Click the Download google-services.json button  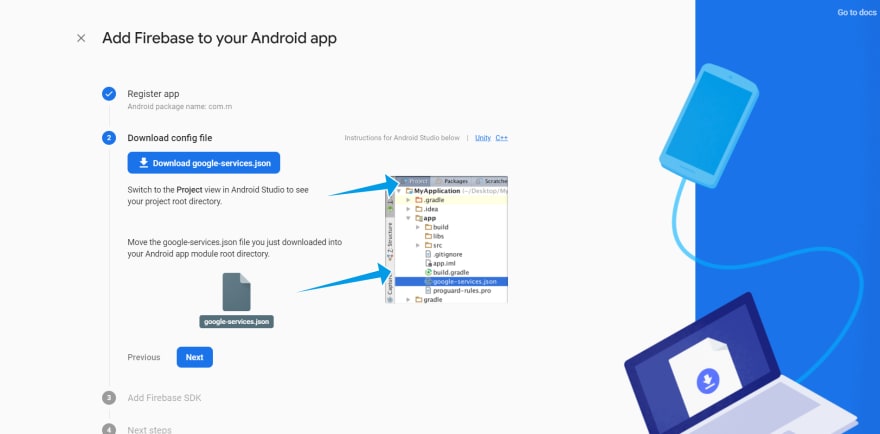tap(204, 163)
